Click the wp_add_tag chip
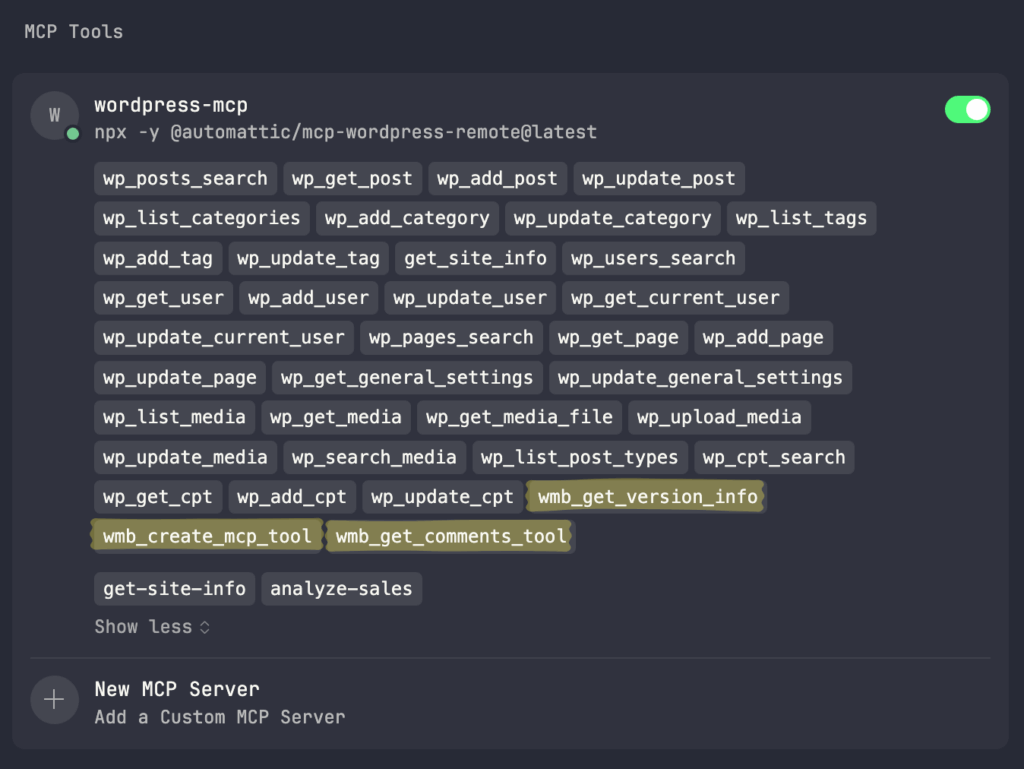The width and height of the screenshot is (1024, 769). (x=158, y=258)
